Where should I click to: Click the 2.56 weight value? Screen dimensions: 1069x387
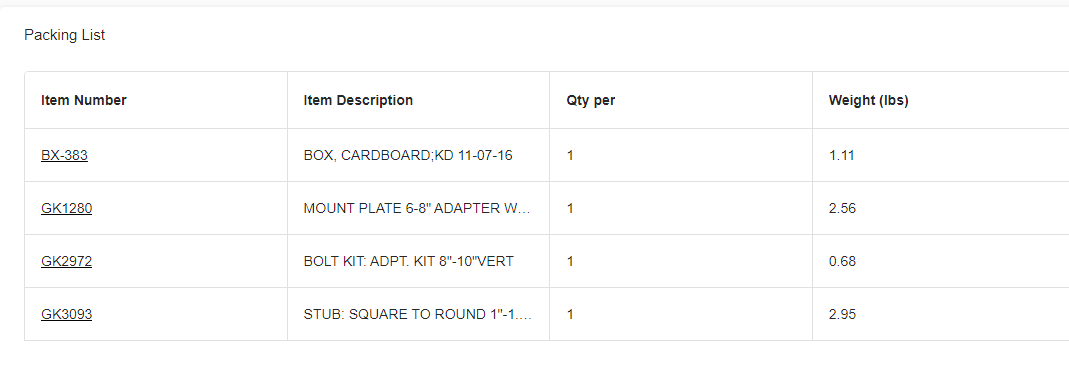(842, 208)
